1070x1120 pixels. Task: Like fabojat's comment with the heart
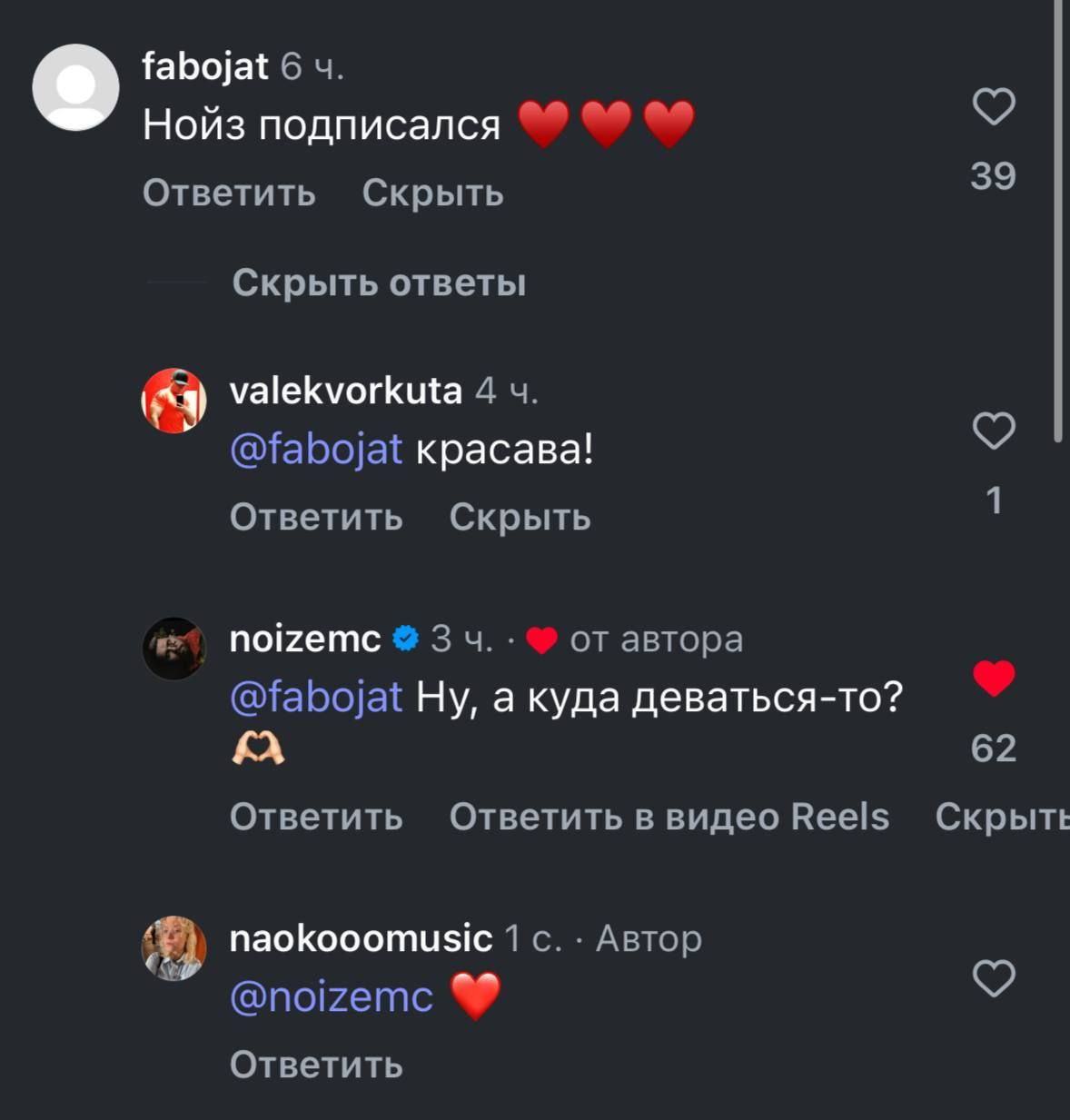pos(994,107)
